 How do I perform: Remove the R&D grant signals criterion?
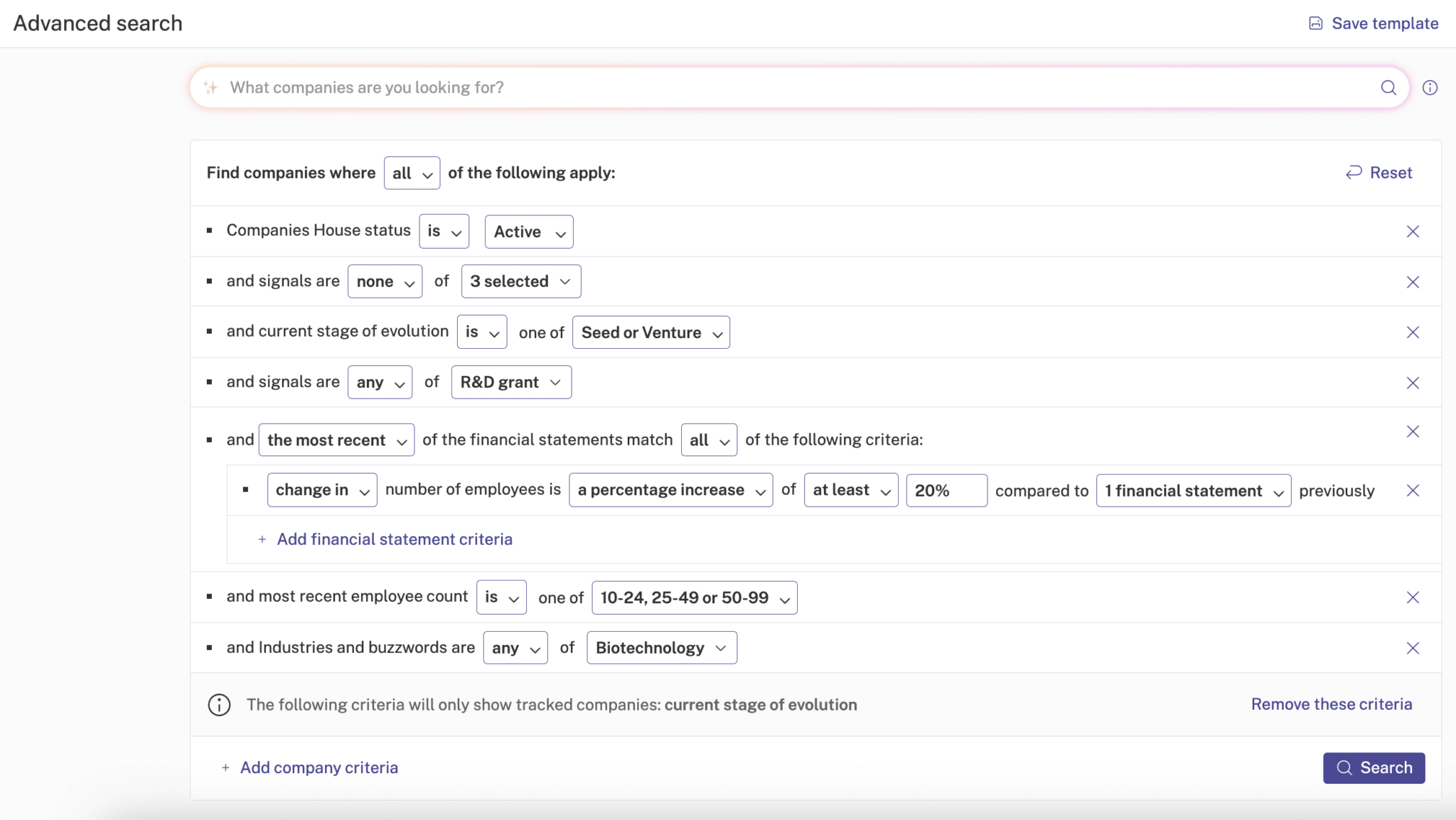[x=1413, y=383]
